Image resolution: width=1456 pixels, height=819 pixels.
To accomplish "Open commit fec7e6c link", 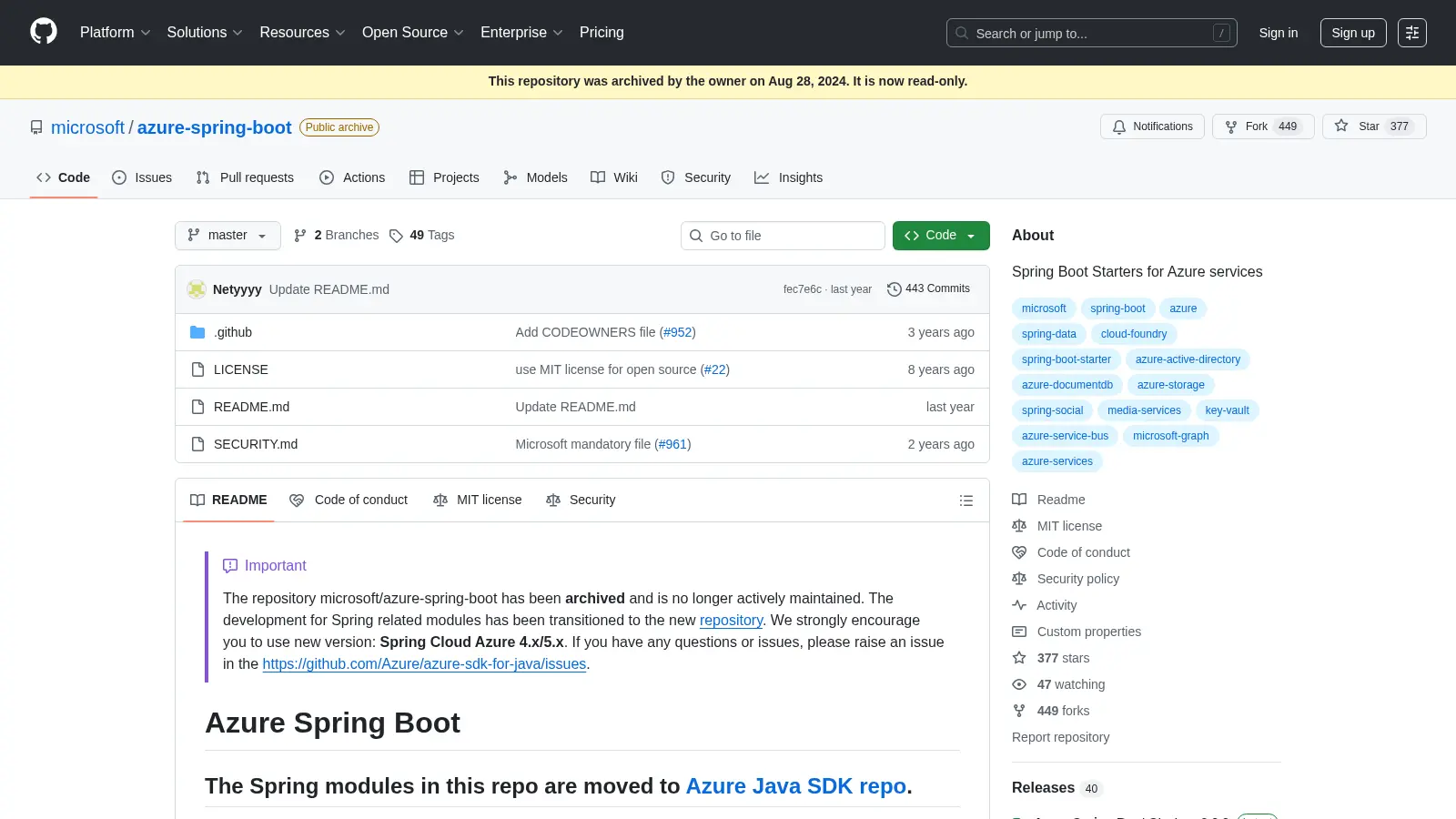I will (x=802, y=289).
